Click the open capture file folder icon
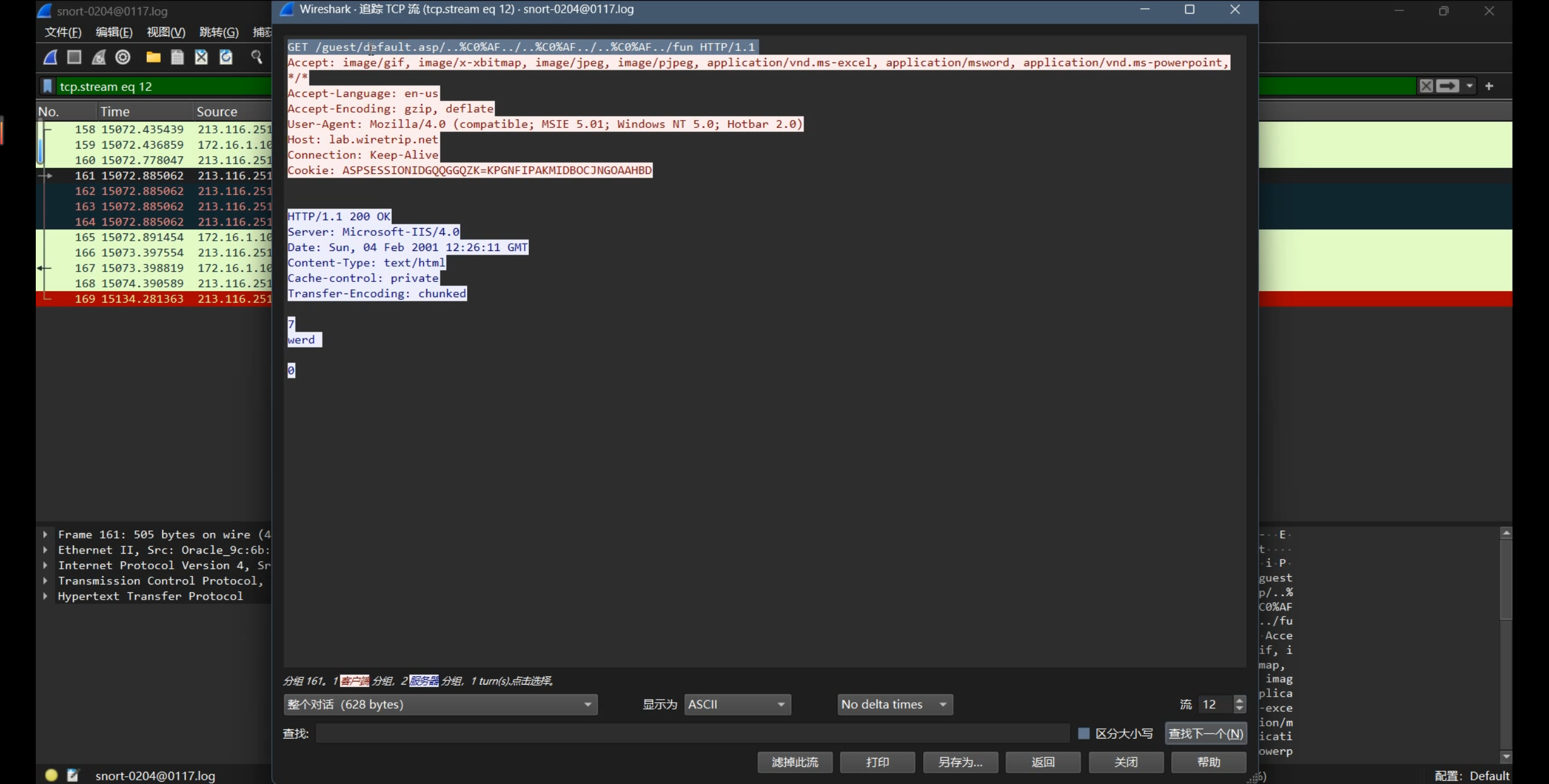The image size is (1549, 784). (x=153, y=57)
